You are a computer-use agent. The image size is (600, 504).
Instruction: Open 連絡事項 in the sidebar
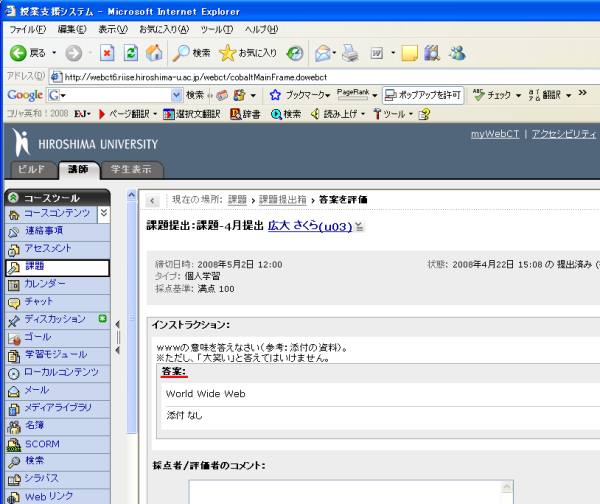coord(44,231)
